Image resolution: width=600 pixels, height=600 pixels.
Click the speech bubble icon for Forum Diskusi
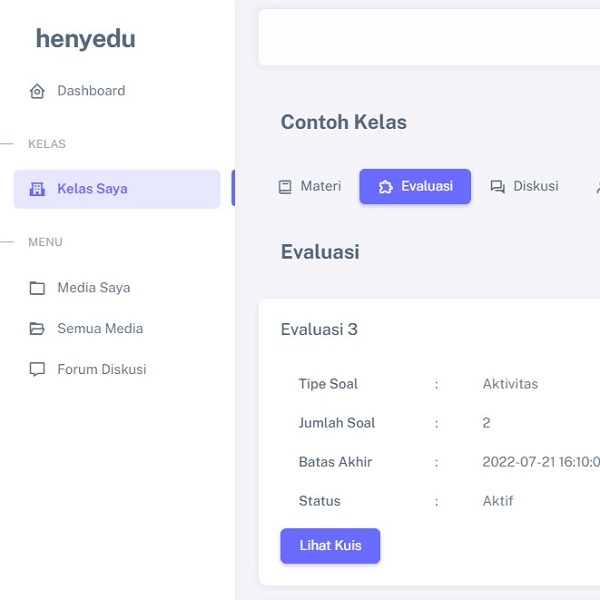pyautogui.click(x=37, y=369)
